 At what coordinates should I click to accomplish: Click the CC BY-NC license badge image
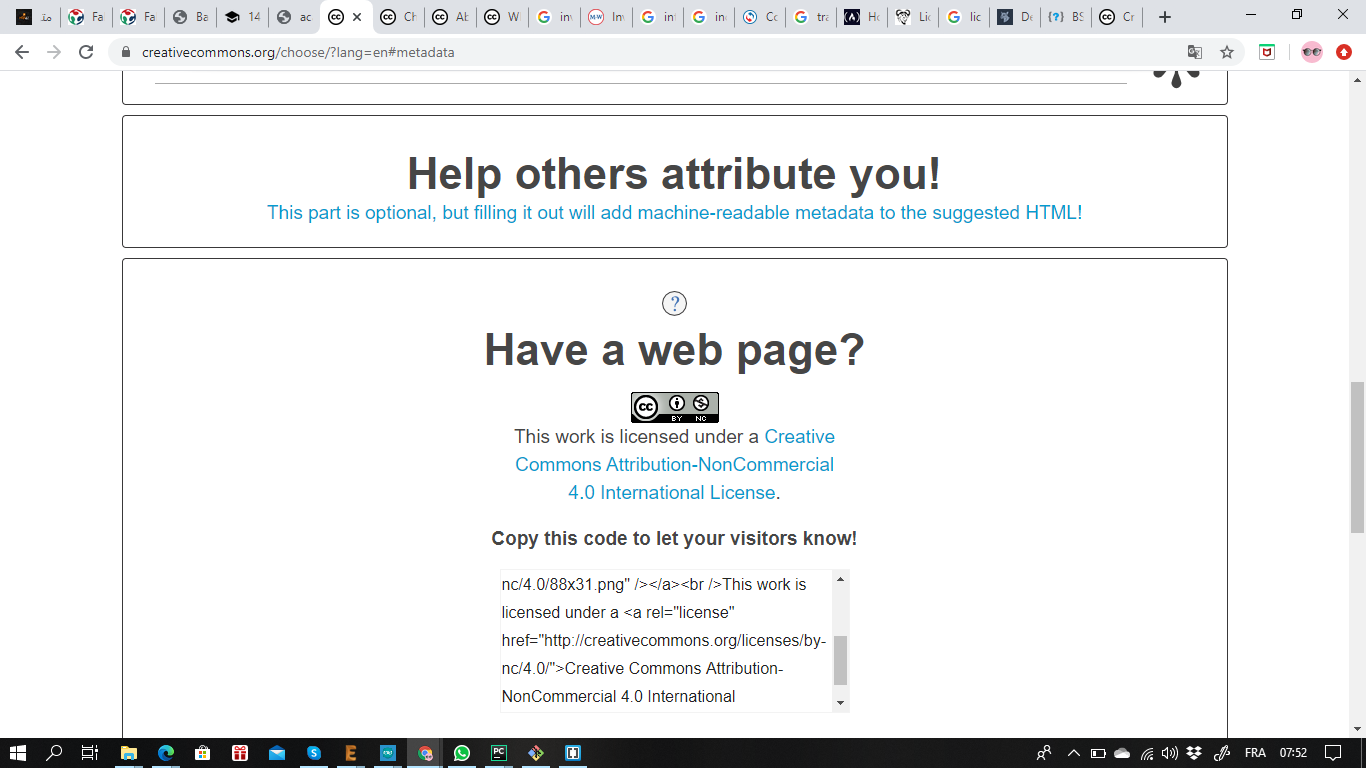(x=675, y=407)
